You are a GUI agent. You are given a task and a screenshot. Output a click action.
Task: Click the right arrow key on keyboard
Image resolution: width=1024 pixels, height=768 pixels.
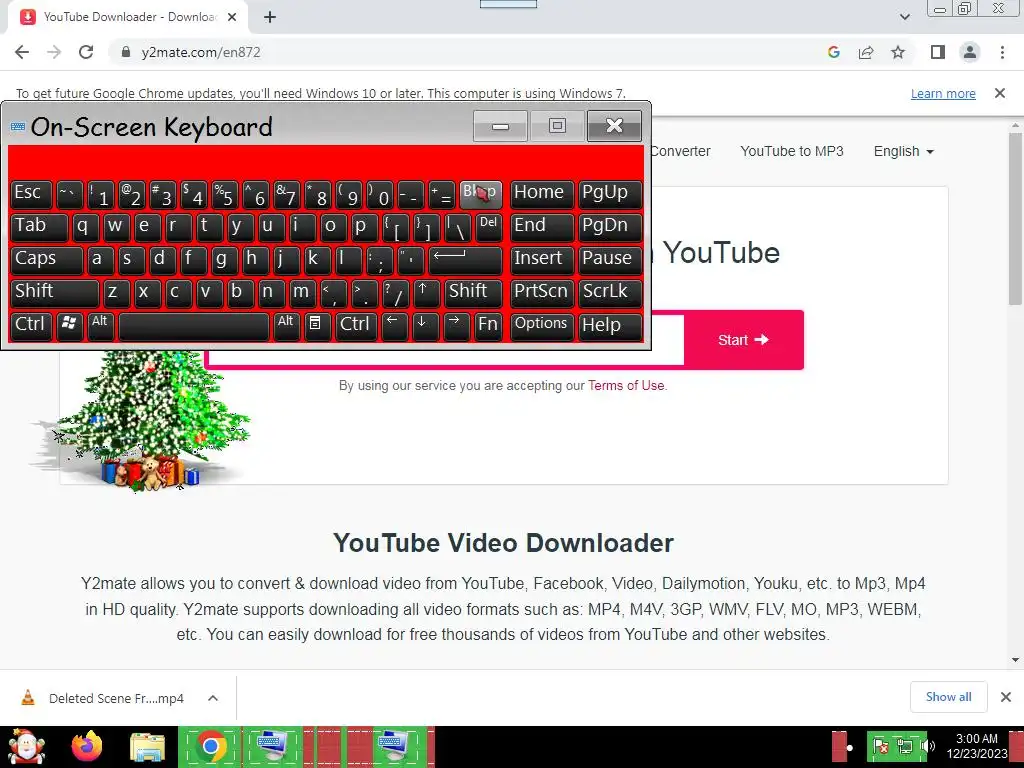click(456, 325)
